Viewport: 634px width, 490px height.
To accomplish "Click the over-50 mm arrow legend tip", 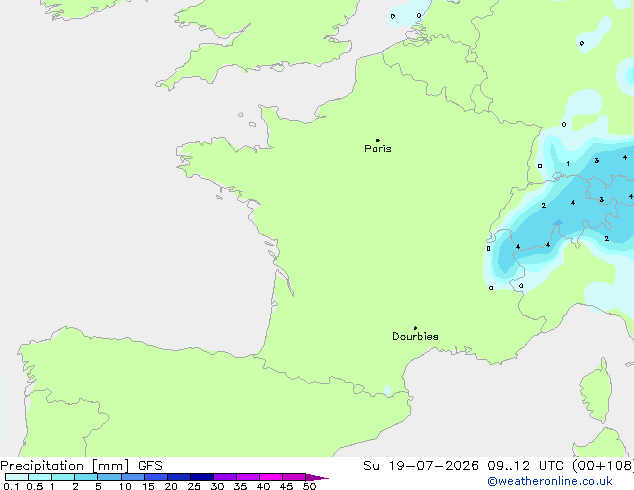I will (x=317, y=477).
